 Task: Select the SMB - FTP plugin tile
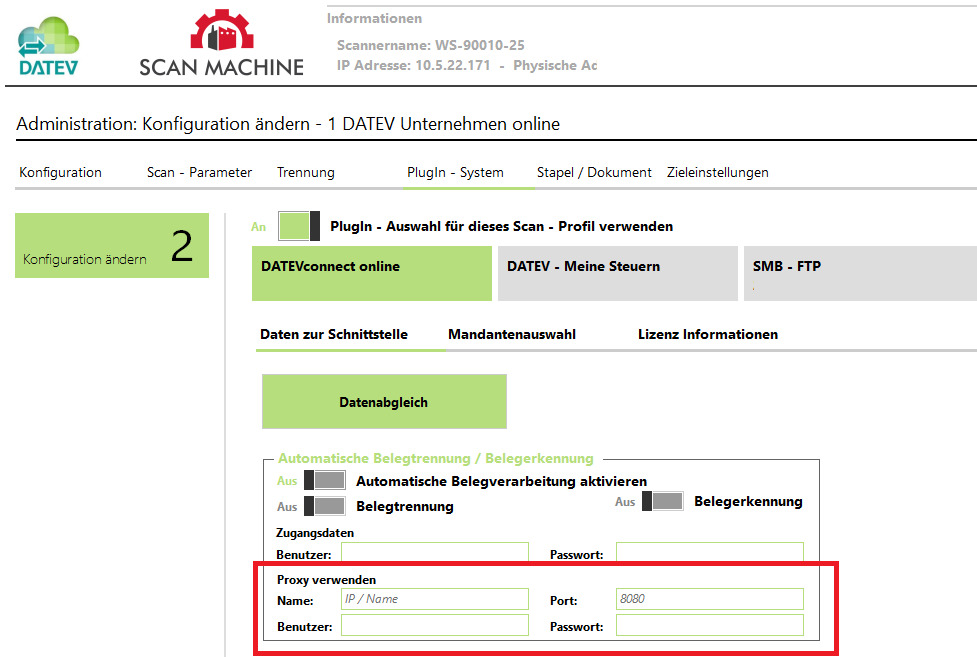[860, 274]
